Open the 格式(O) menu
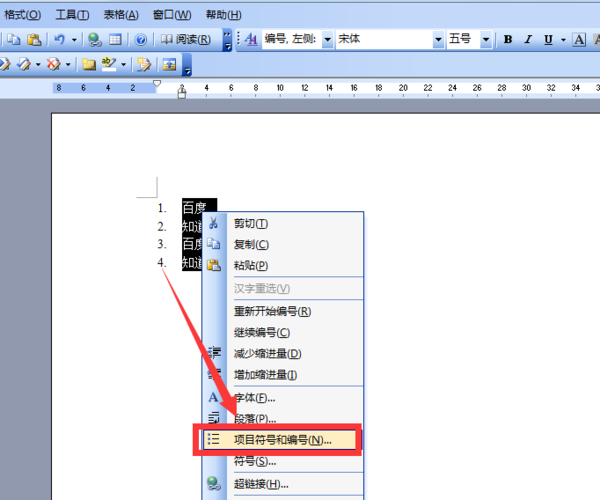The width and height of the screenshot is (600, 500). point(22,15)
